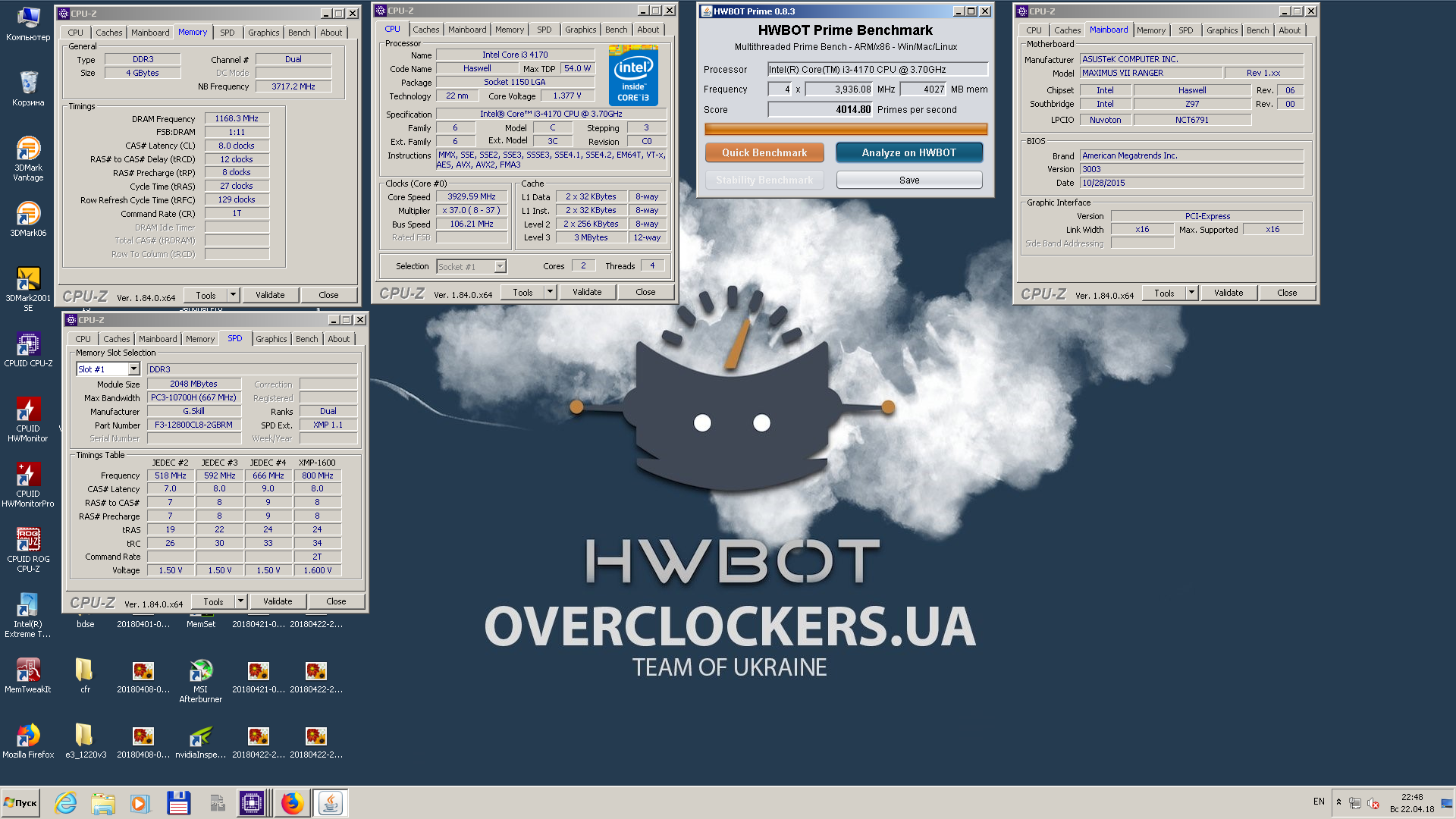Select the 3DMark2001 SE desktop icon

28,288
